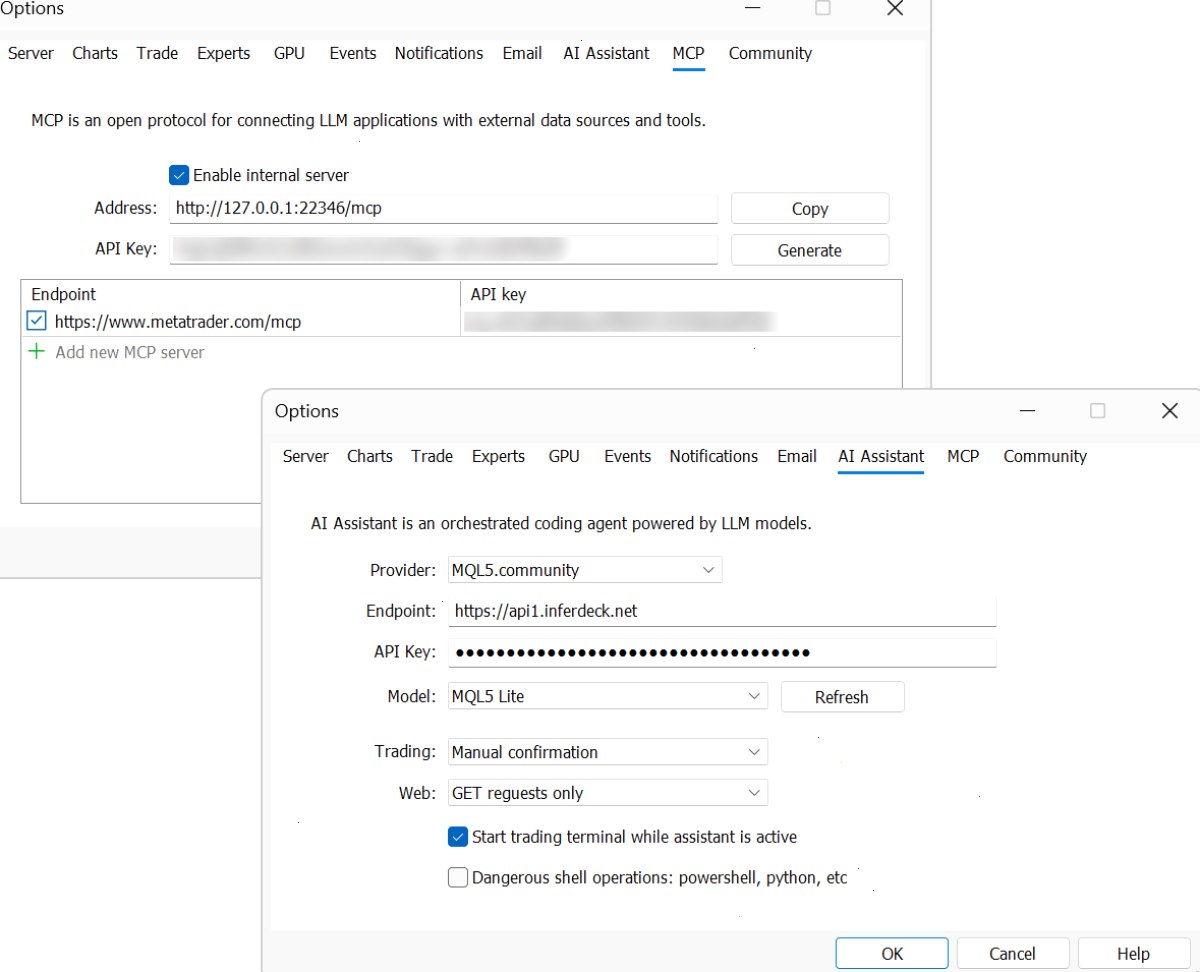The width and height of the screenshot is (1200, 972).
Task: Switch to MCP tab in front Options dialog
Action: pos(963,456)
